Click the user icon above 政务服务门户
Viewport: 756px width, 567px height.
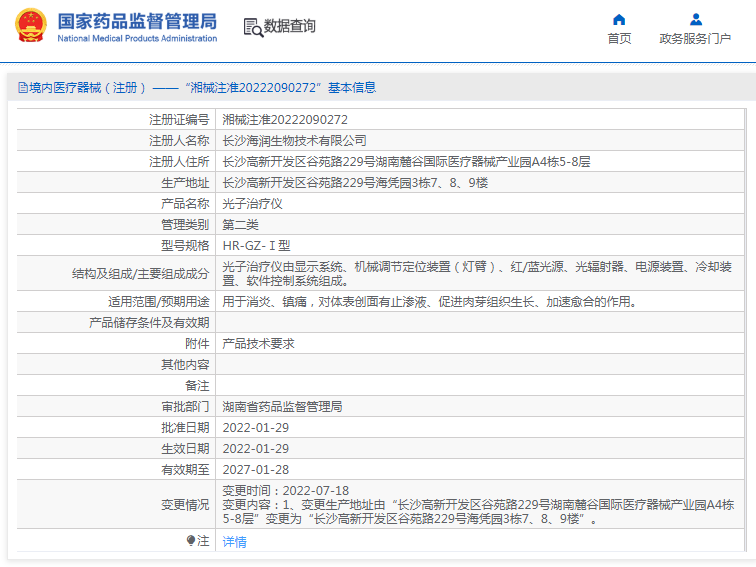(x=696, y=19)
